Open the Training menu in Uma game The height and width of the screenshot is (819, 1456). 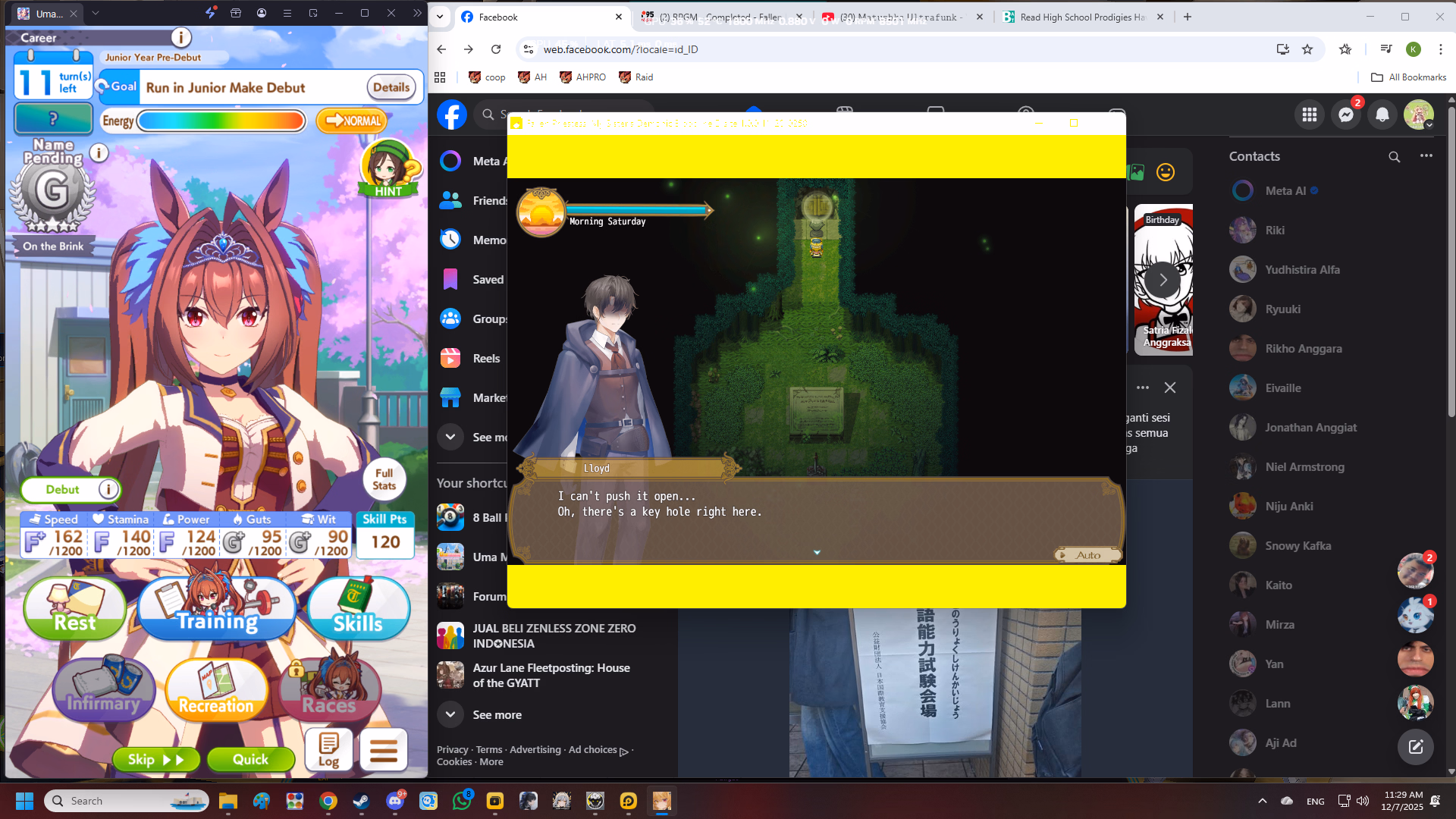click(x=218, y=609)
